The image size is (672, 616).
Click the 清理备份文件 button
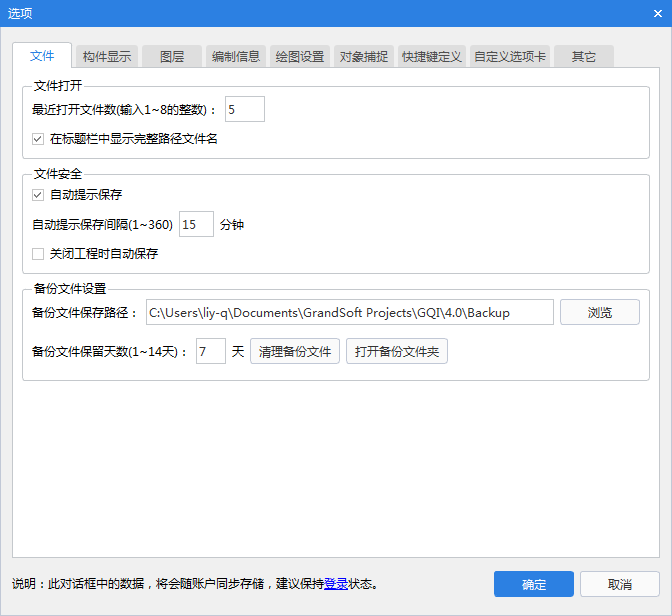coord(295,352)
